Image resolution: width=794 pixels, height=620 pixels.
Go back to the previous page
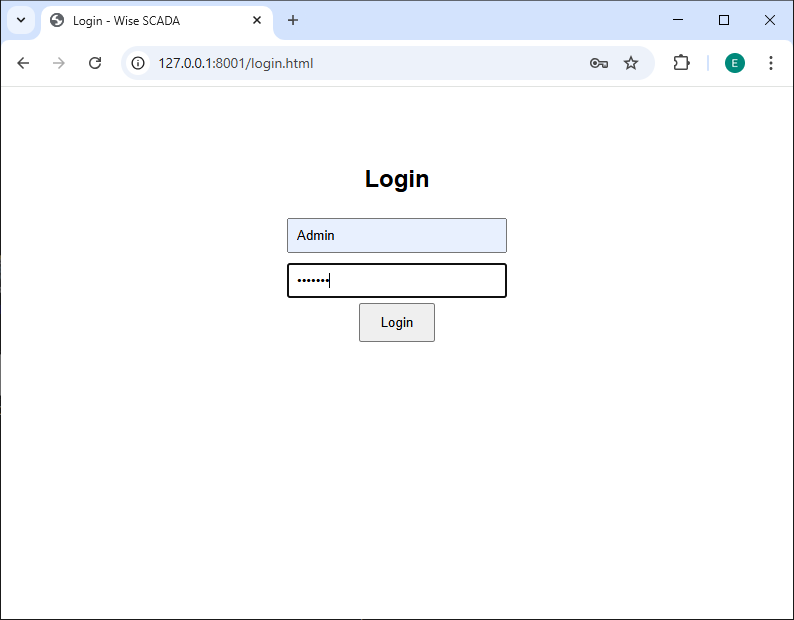[x=23, y=63]
